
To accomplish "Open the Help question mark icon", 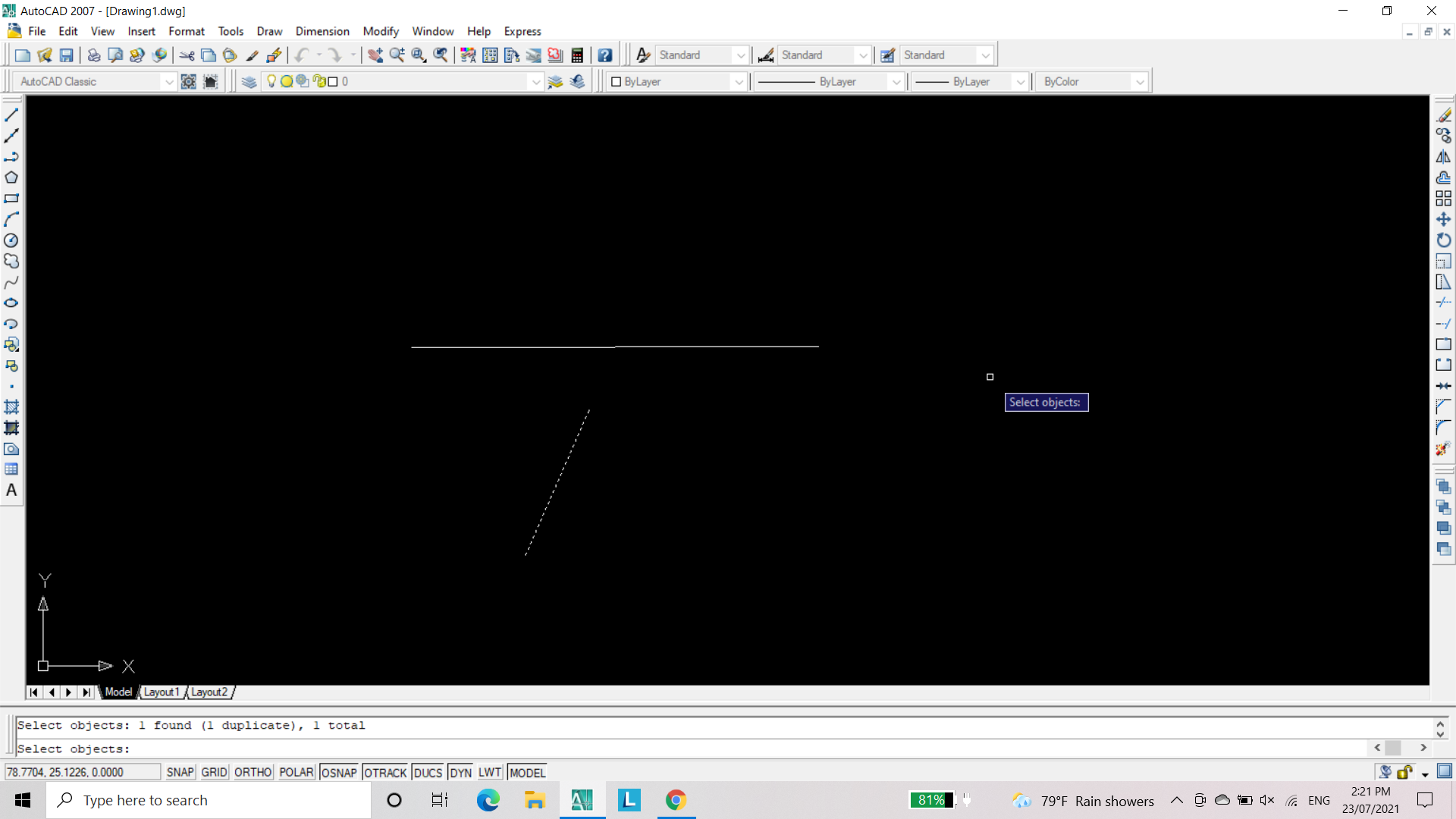I will 605,55.
